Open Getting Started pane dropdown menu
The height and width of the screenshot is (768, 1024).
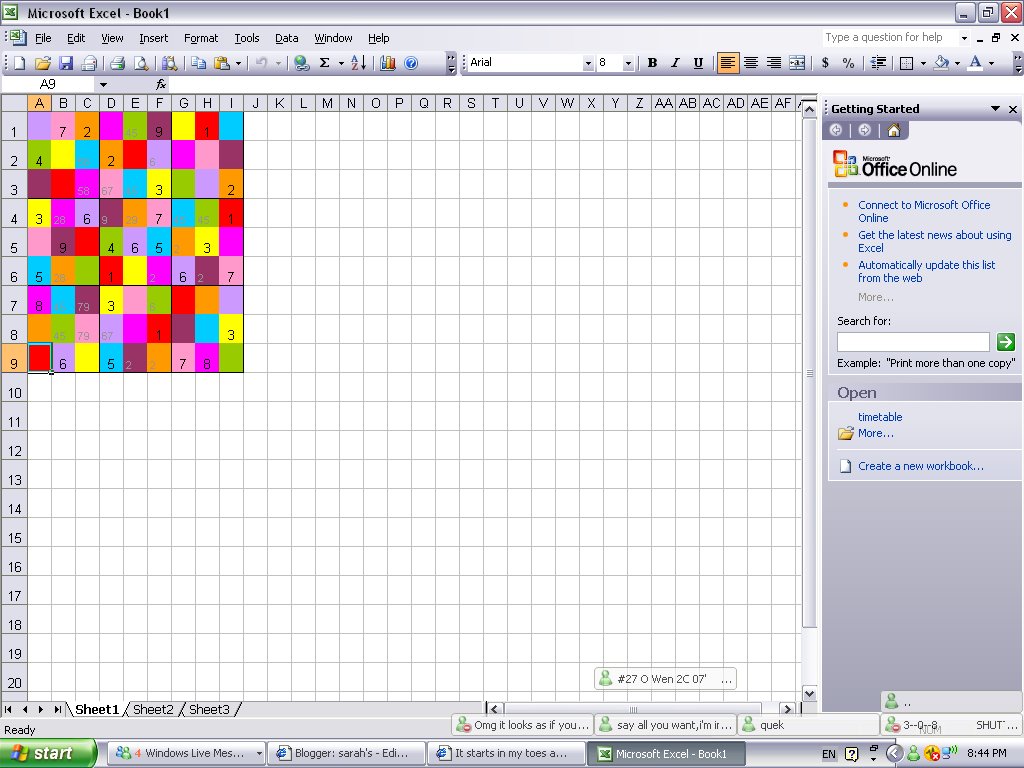(x=995, y=108)
